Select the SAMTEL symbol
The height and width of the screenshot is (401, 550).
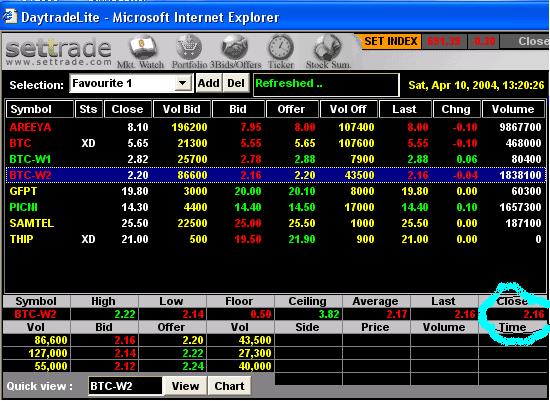pos(32,223)
